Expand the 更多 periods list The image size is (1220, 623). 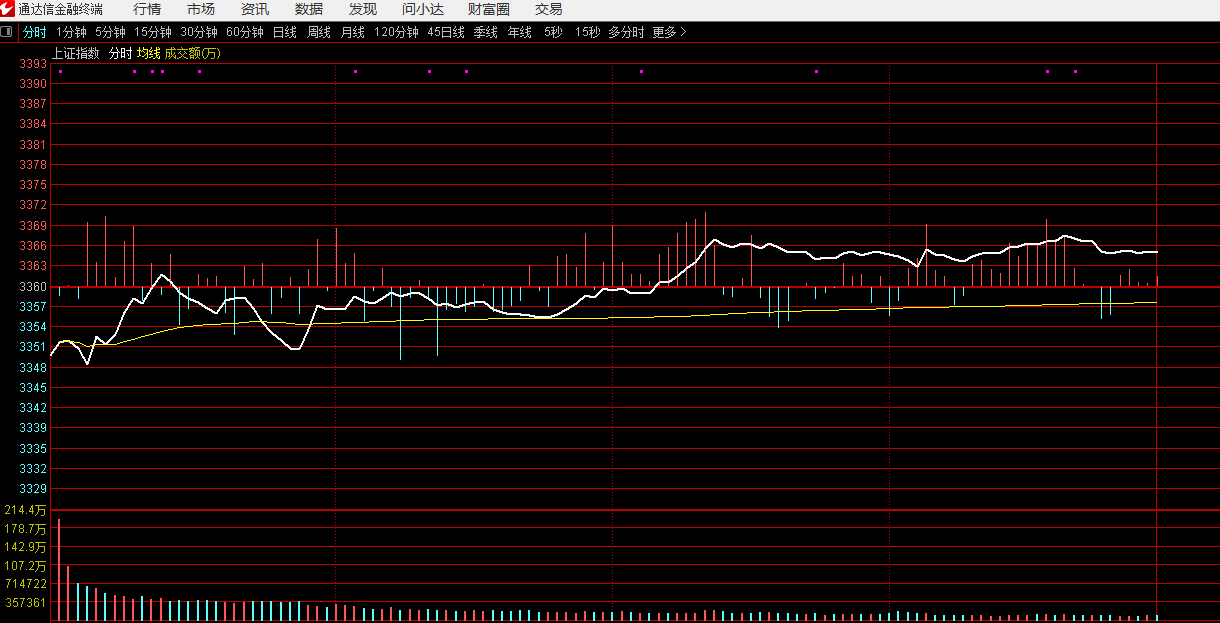tap(669, 32)
